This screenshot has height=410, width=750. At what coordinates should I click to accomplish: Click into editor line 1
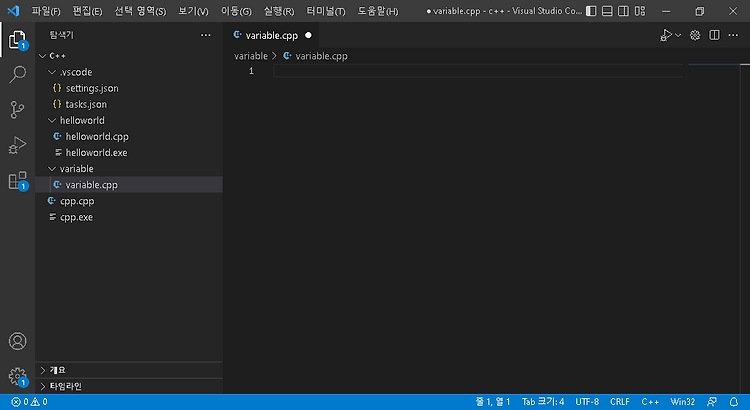tap(477, 71)
